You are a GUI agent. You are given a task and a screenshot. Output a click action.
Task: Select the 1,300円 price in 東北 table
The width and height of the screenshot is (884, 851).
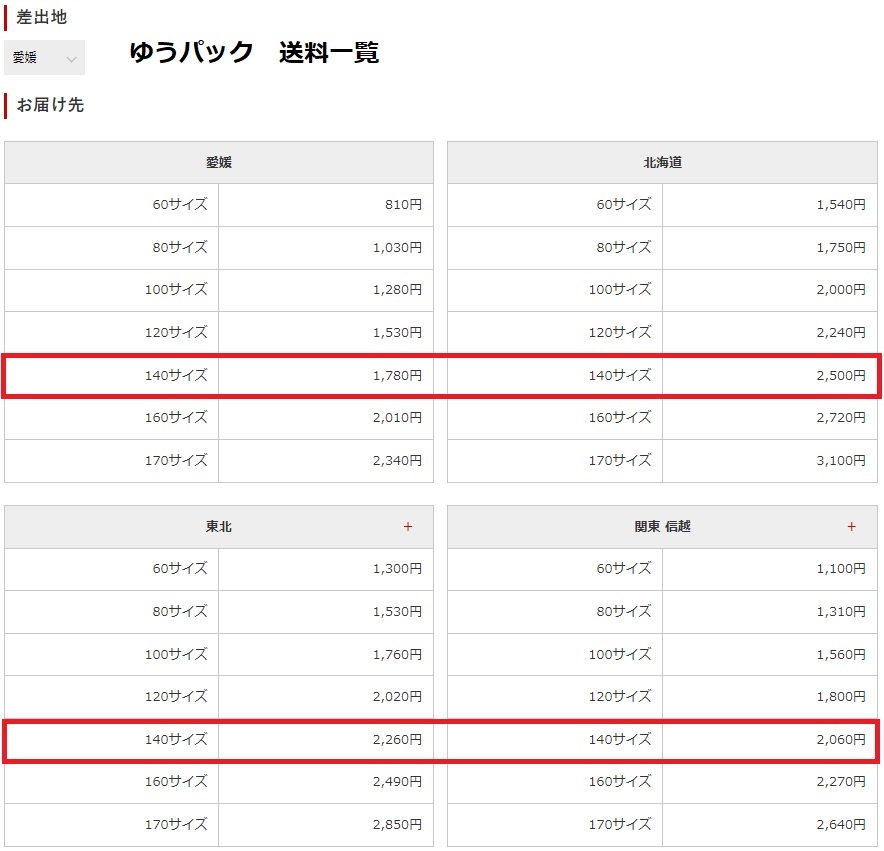pyautogui.click(x=397, y=568)
